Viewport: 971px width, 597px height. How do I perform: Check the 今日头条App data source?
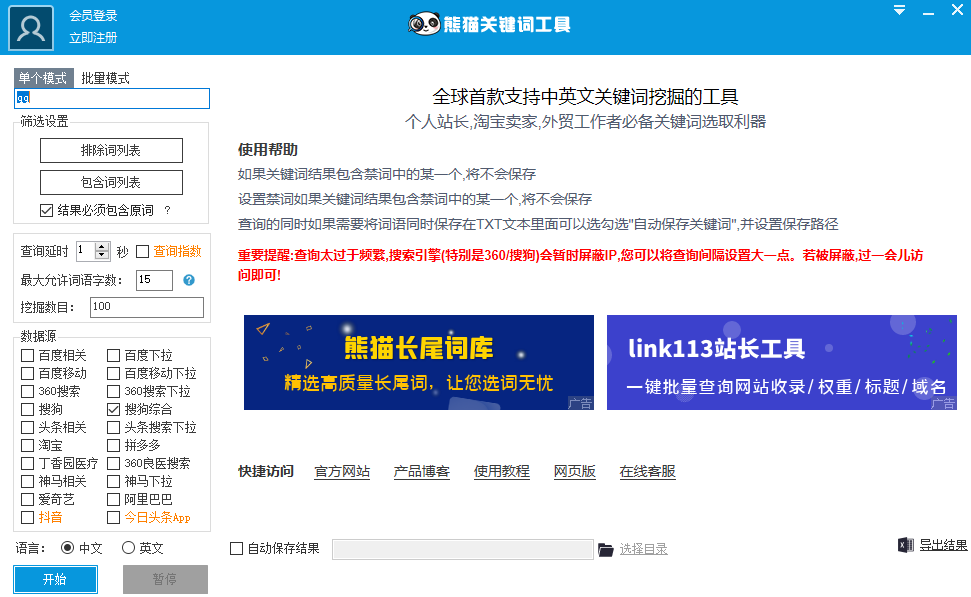[113, 517]
